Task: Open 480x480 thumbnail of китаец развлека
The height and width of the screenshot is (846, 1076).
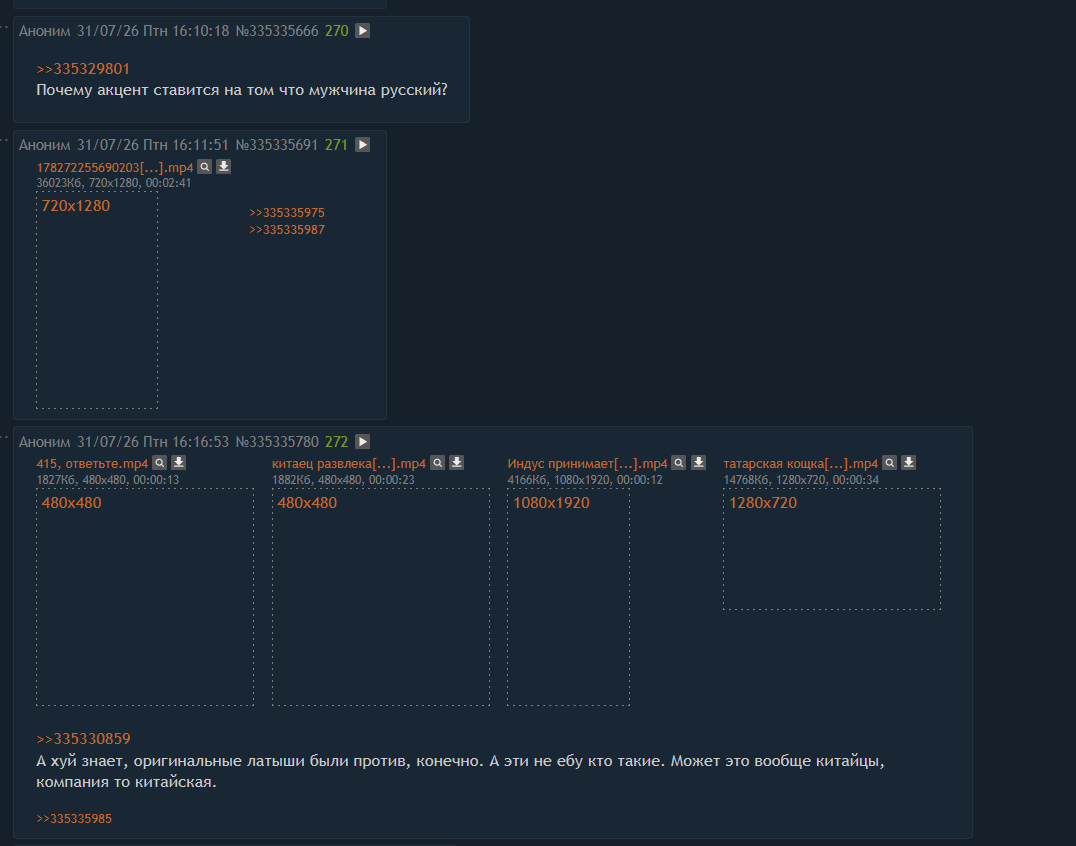Action: click(x=381, y=597)
